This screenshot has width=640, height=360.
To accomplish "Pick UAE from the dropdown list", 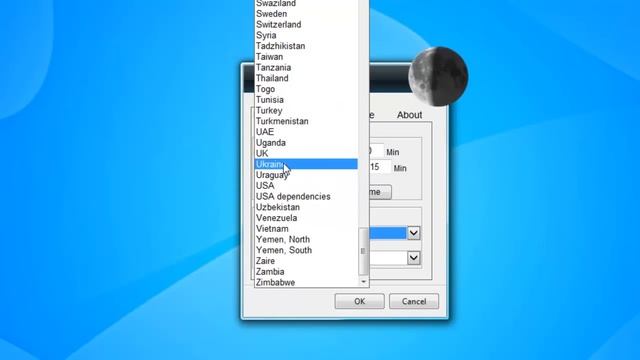I will point(306,132).
